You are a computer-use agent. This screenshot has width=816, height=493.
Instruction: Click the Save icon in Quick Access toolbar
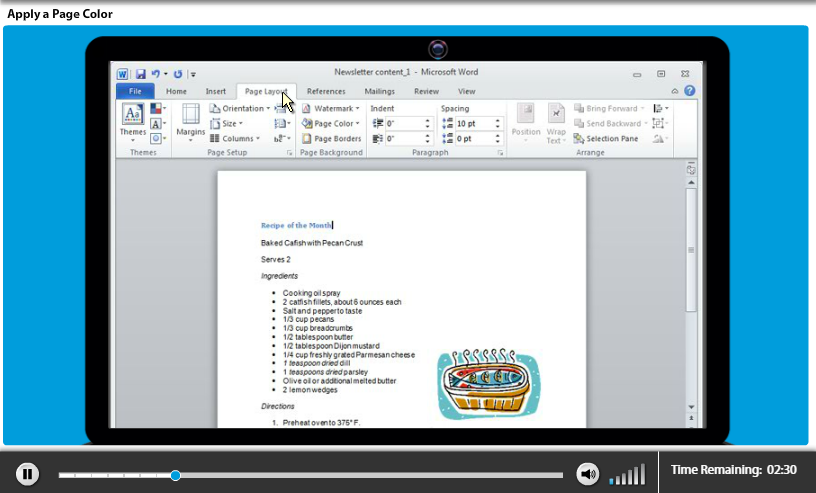point(140,74)
